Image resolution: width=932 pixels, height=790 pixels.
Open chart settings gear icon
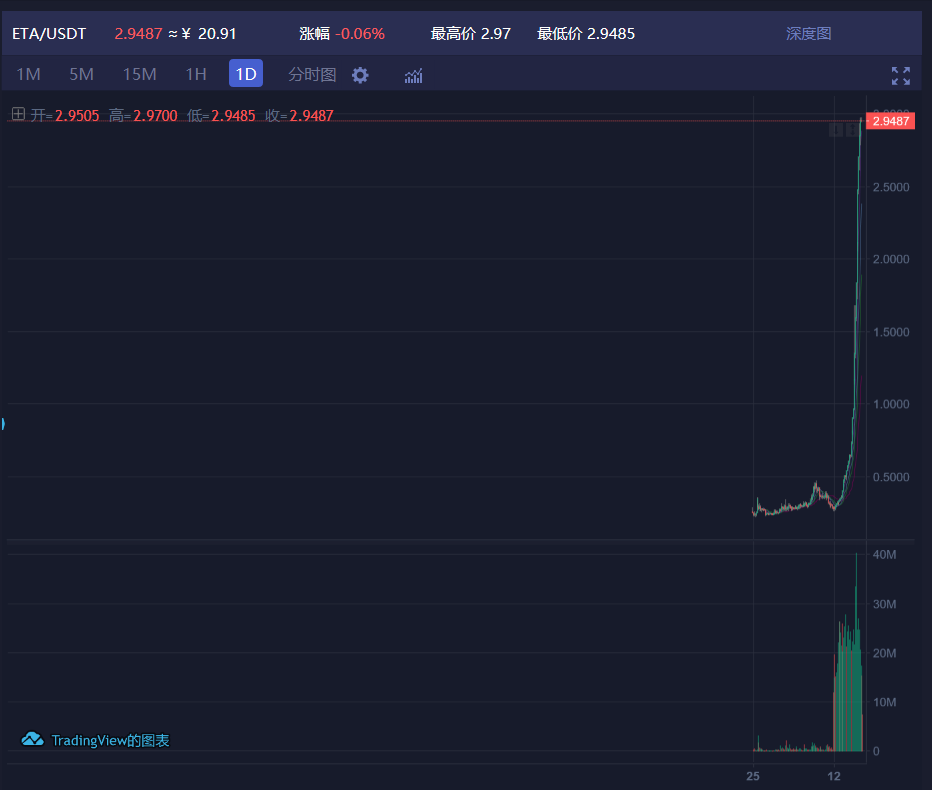(x=360, y=75)
